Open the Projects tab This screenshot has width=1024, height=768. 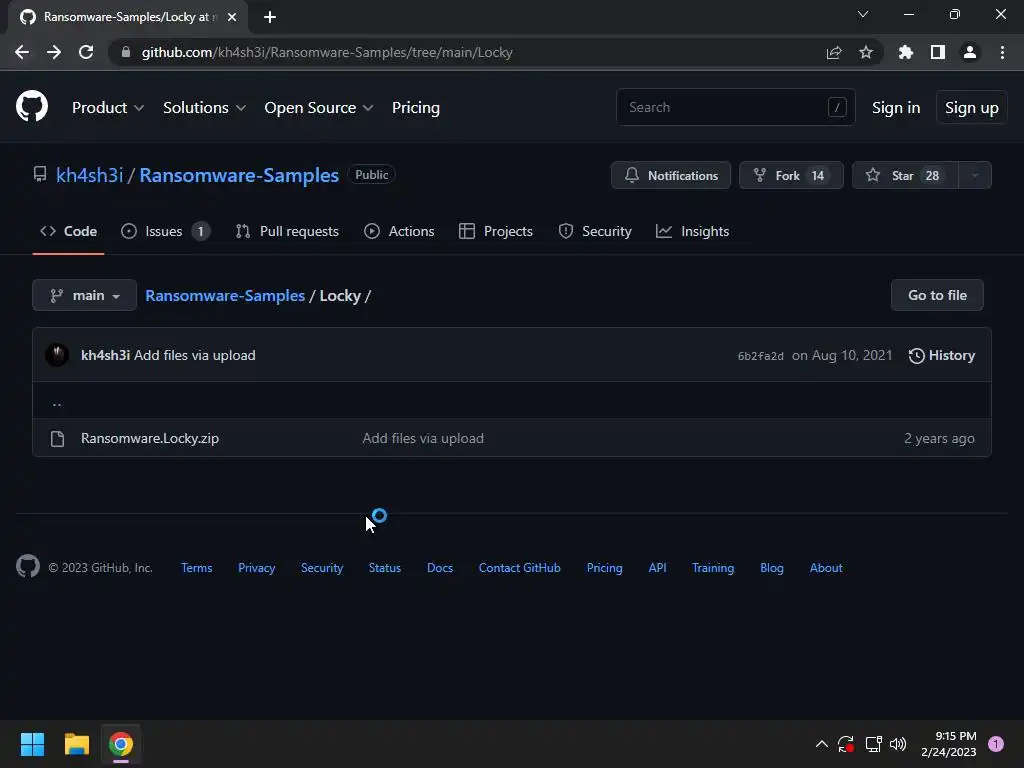(x=496, y=231)
